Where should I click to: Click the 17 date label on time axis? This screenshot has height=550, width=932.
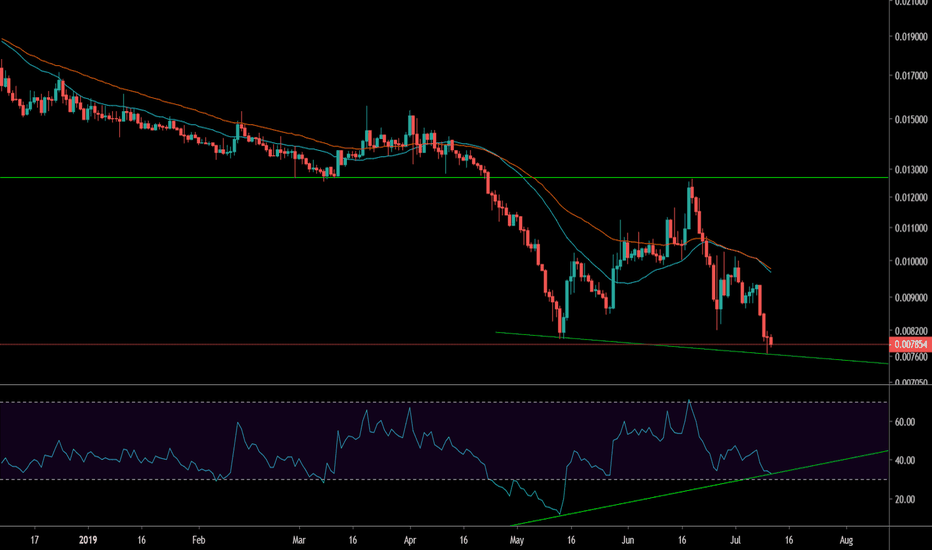(x=34, y=540)
